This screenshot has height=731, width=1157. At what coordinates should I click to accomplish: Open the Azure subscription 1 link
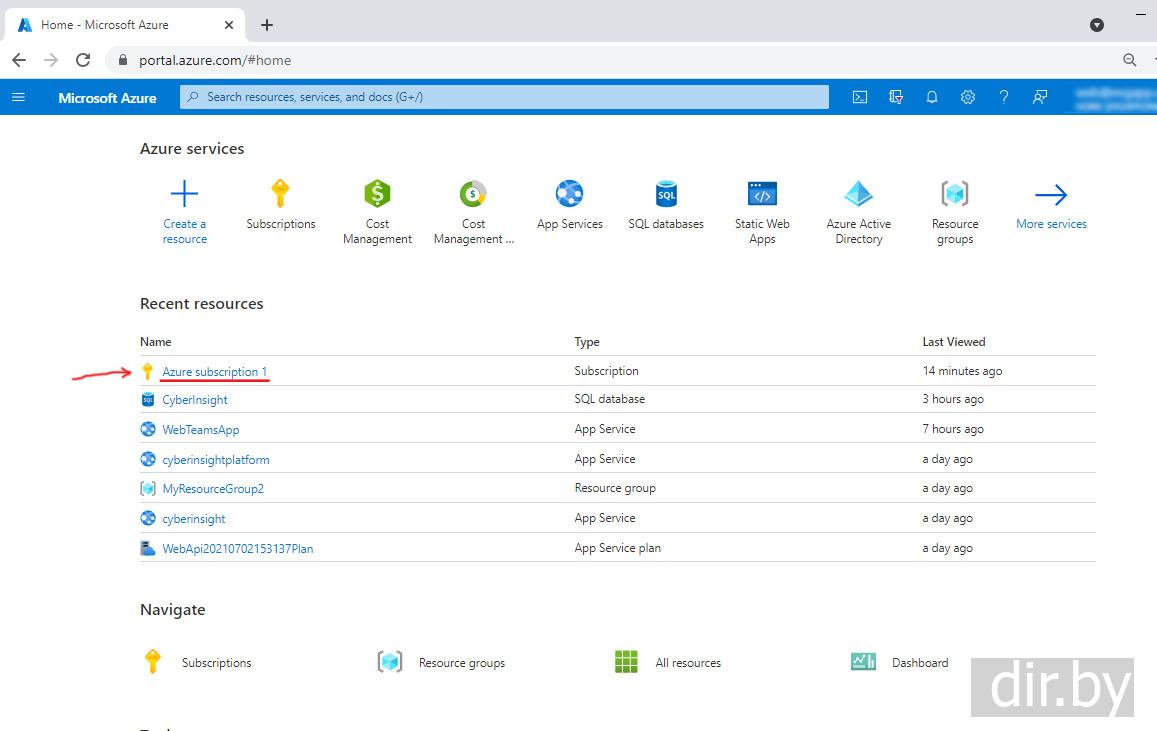pyautogui.click(x=215, y=372)
